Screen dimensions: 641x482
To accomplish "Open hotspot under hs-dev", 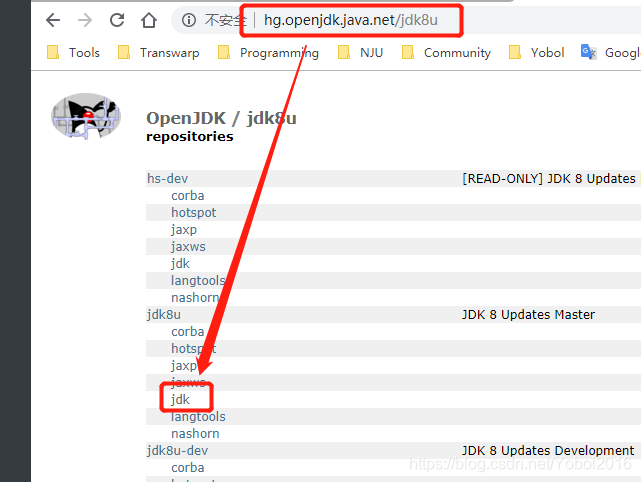I will pos(194,213).
